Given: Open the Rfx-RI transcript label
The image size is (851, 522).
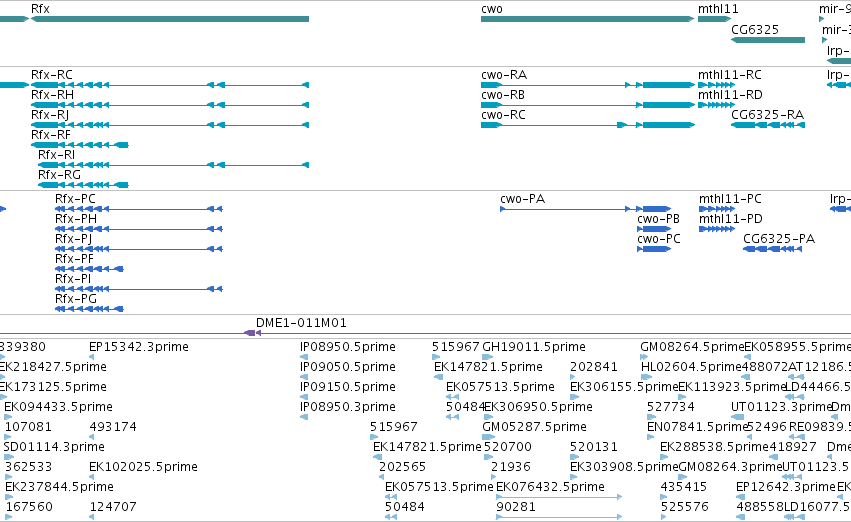Looking at the screenshot, I should pos(56,155).
